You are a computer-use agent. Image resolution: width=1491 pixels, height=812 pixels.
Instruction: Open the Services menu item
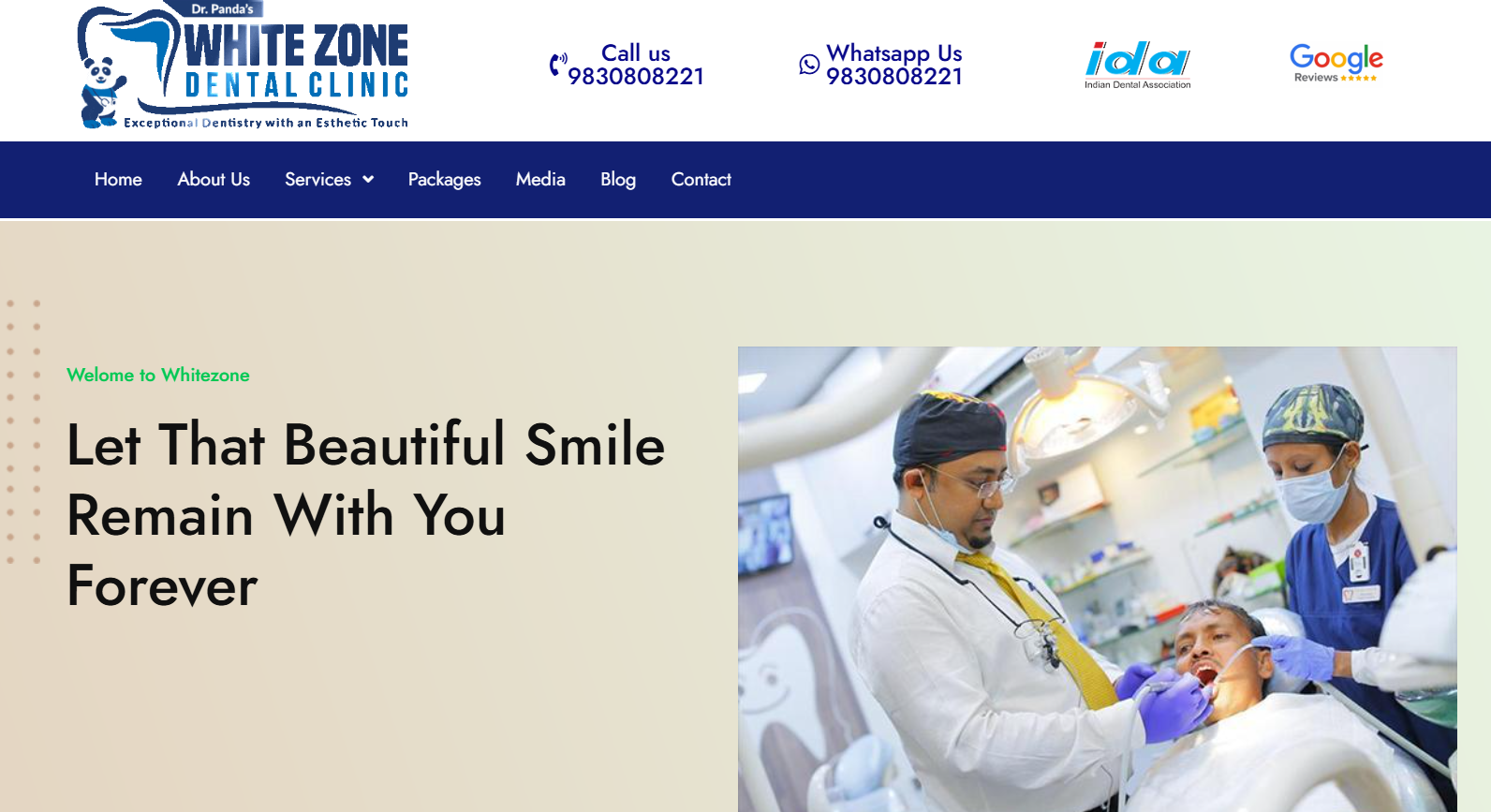tap(318, 180)
